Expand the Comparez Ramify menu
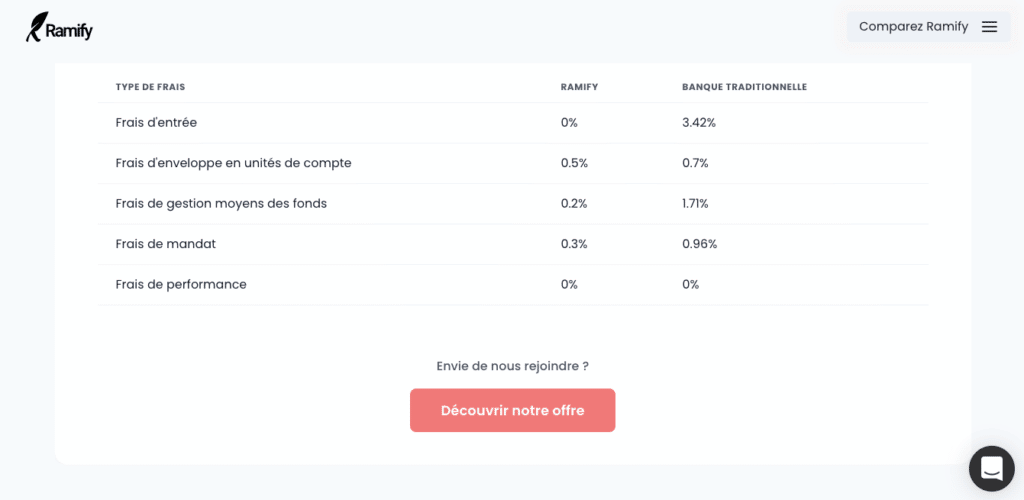This screenshot has height=500, width=1024. coord(929,27)
